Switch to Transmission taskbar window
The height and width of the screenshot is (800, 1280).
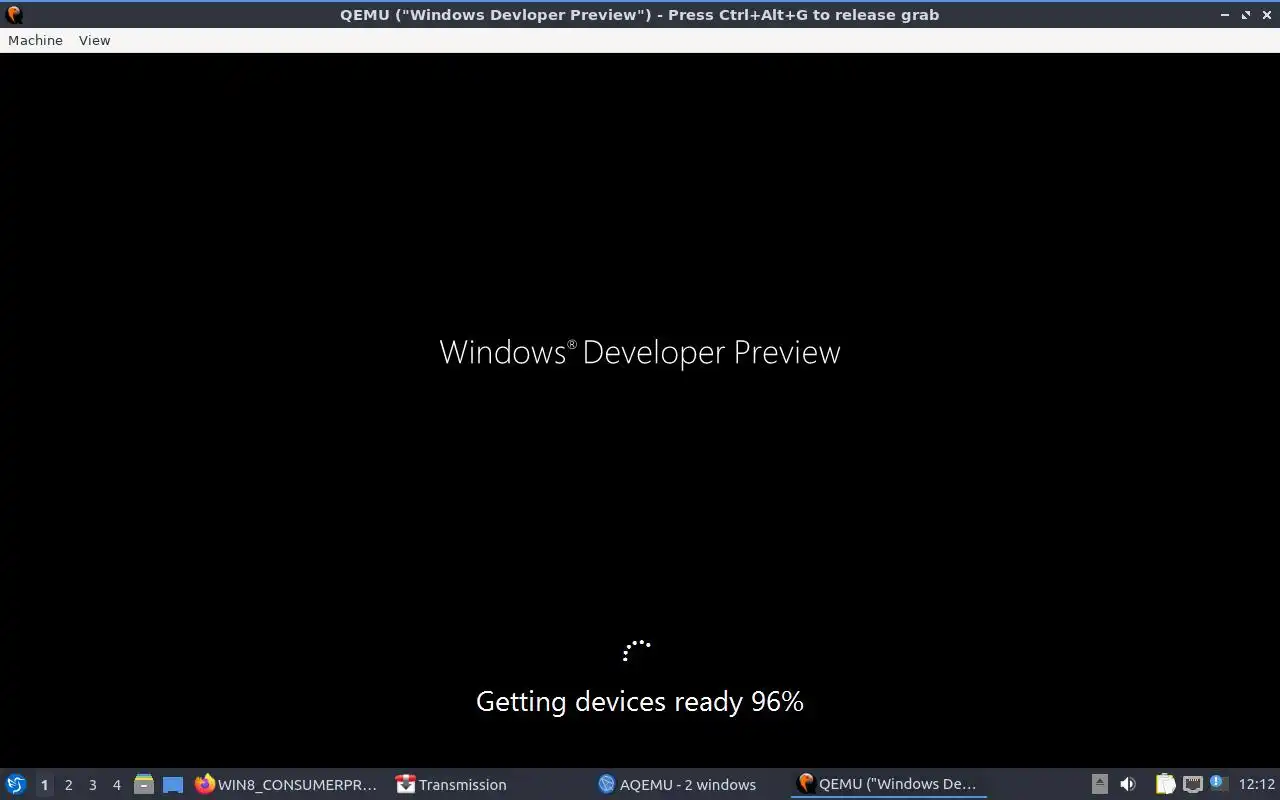click(x=451, y=784)
